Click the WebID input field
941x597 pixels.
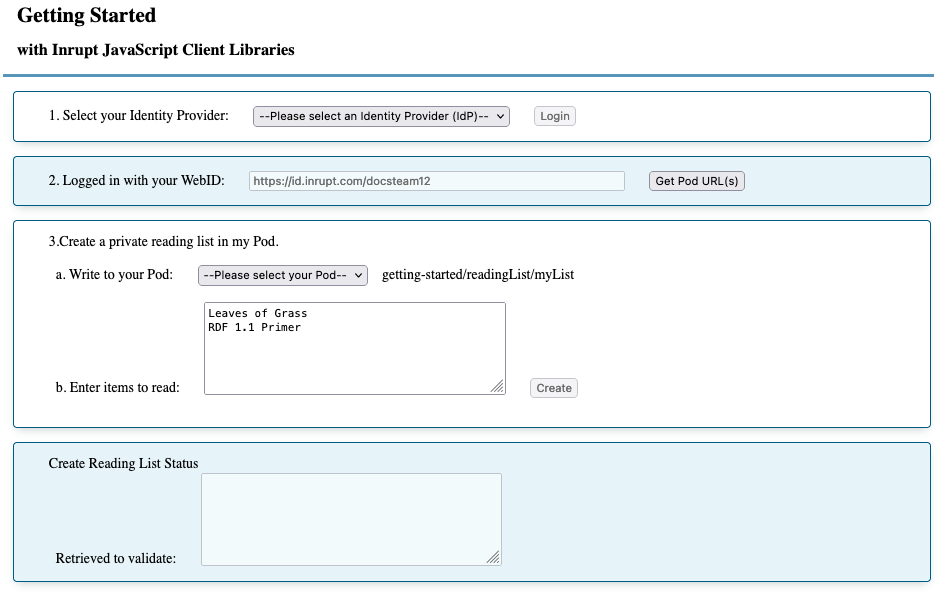click(x=436, y=181)
